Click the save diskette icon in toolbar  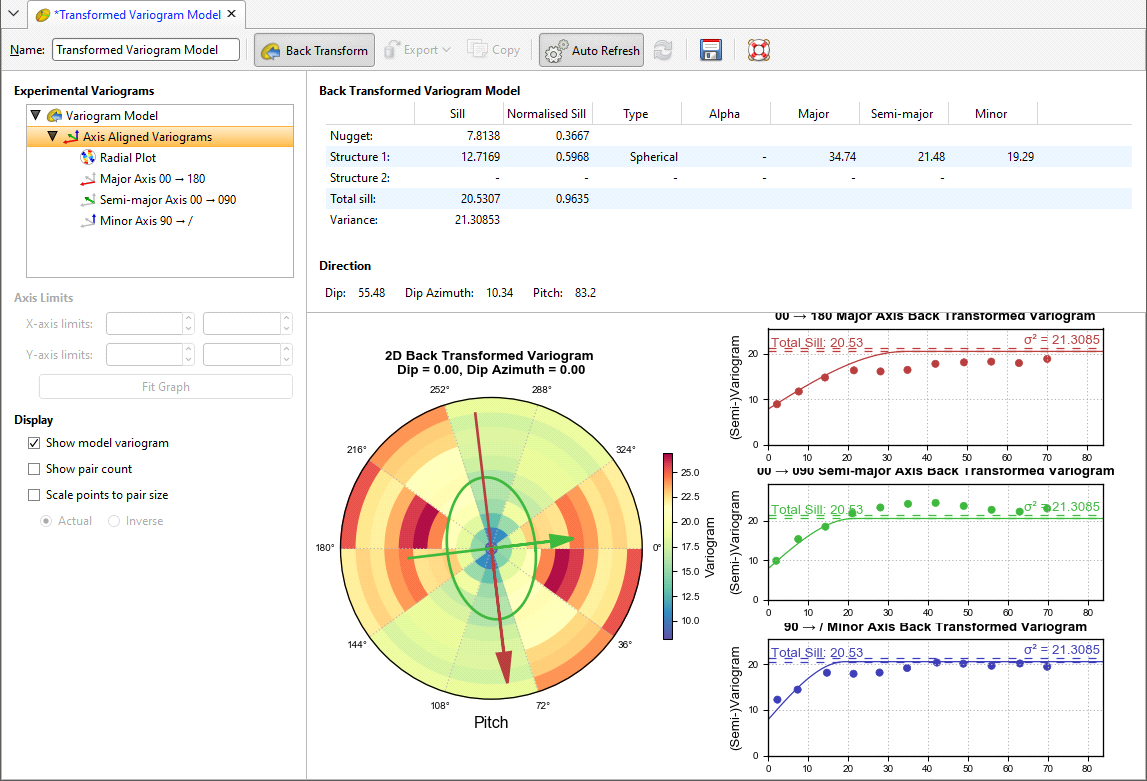pyautogui.click(x=711, y=49)
